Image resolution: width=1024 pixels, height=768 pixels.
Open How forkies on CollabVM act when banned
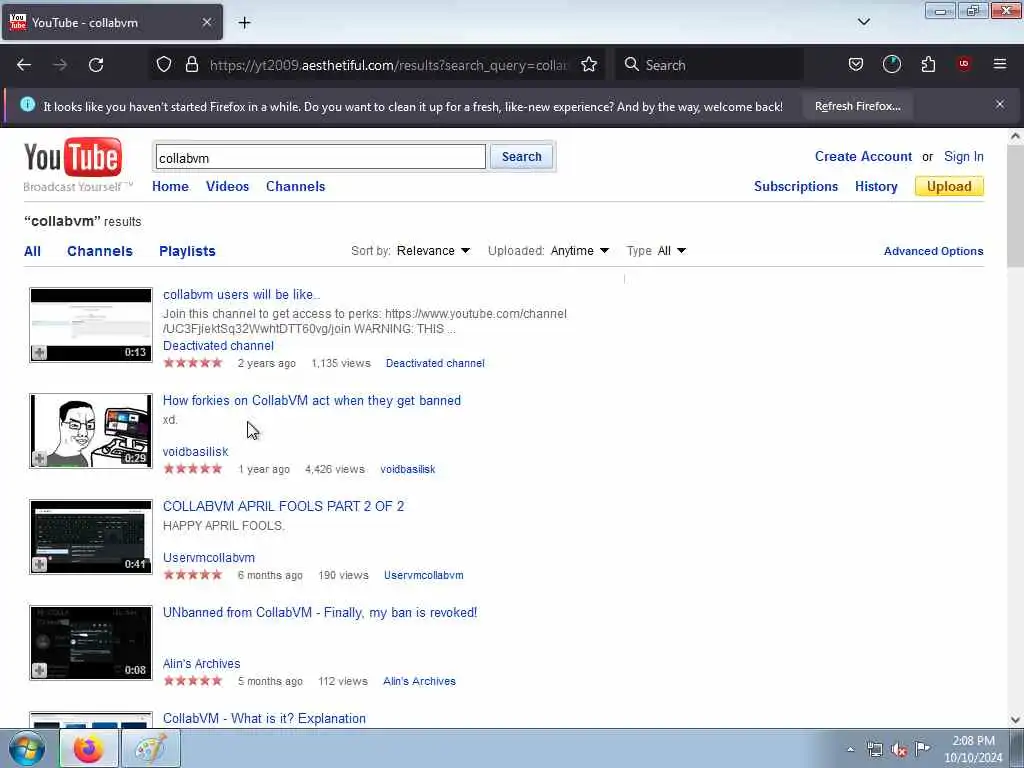coord(312,400)
